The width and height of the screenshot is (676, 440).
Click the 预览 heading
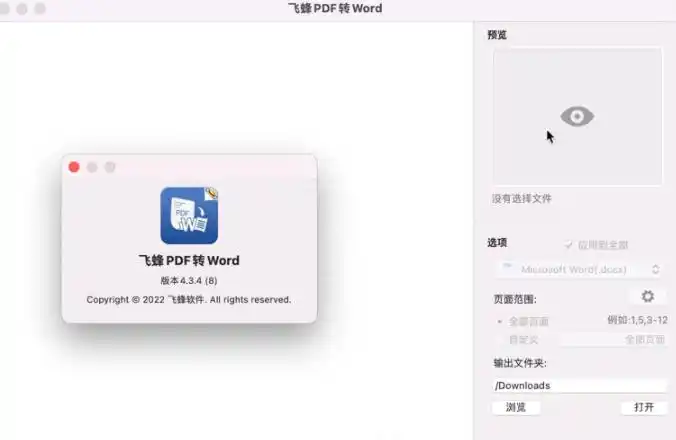coord(497,35)
